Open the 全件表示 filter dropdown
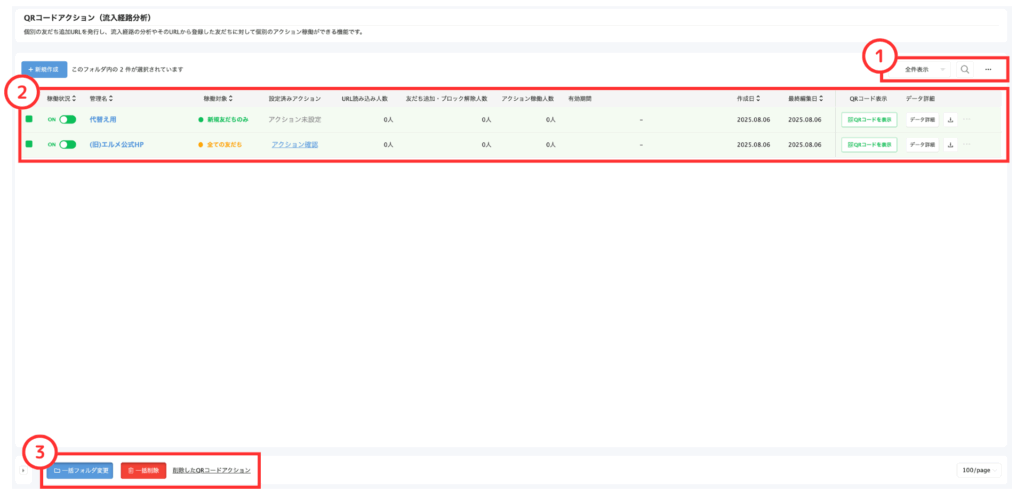This screenshot has width=1024, height=492. [x=923, y=69]
